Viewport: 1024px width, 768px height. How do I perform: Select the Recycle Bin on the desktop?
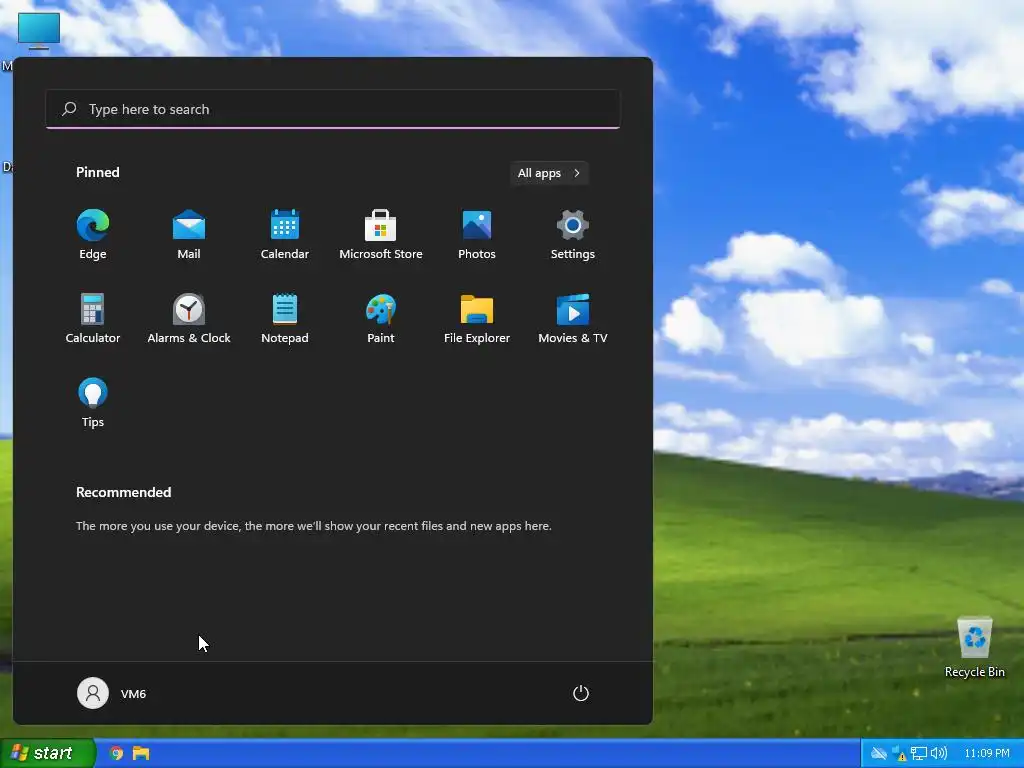click(974, 647)
